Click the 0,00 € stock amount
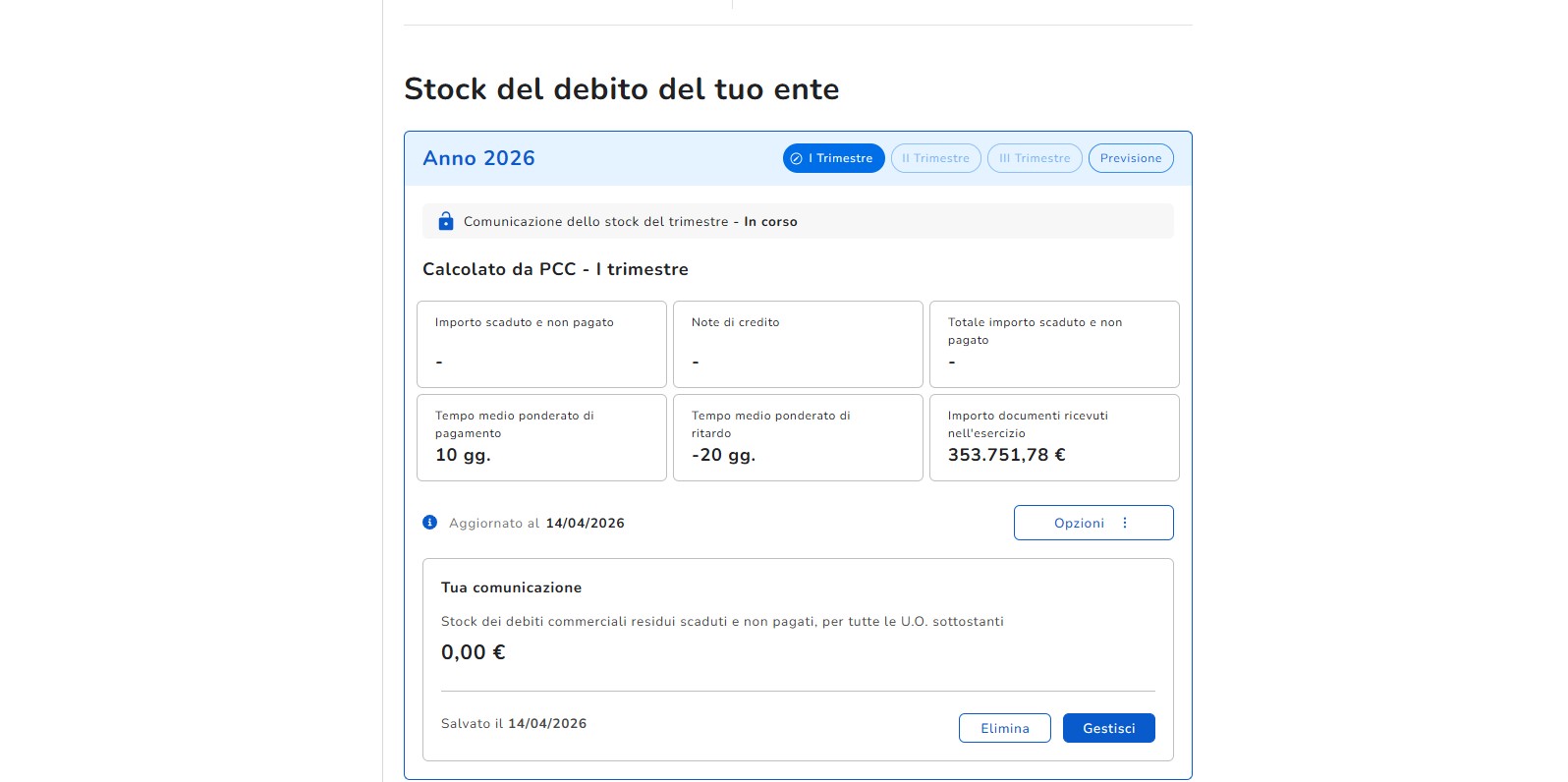The image size is (1568, 782). click(474, 652)
